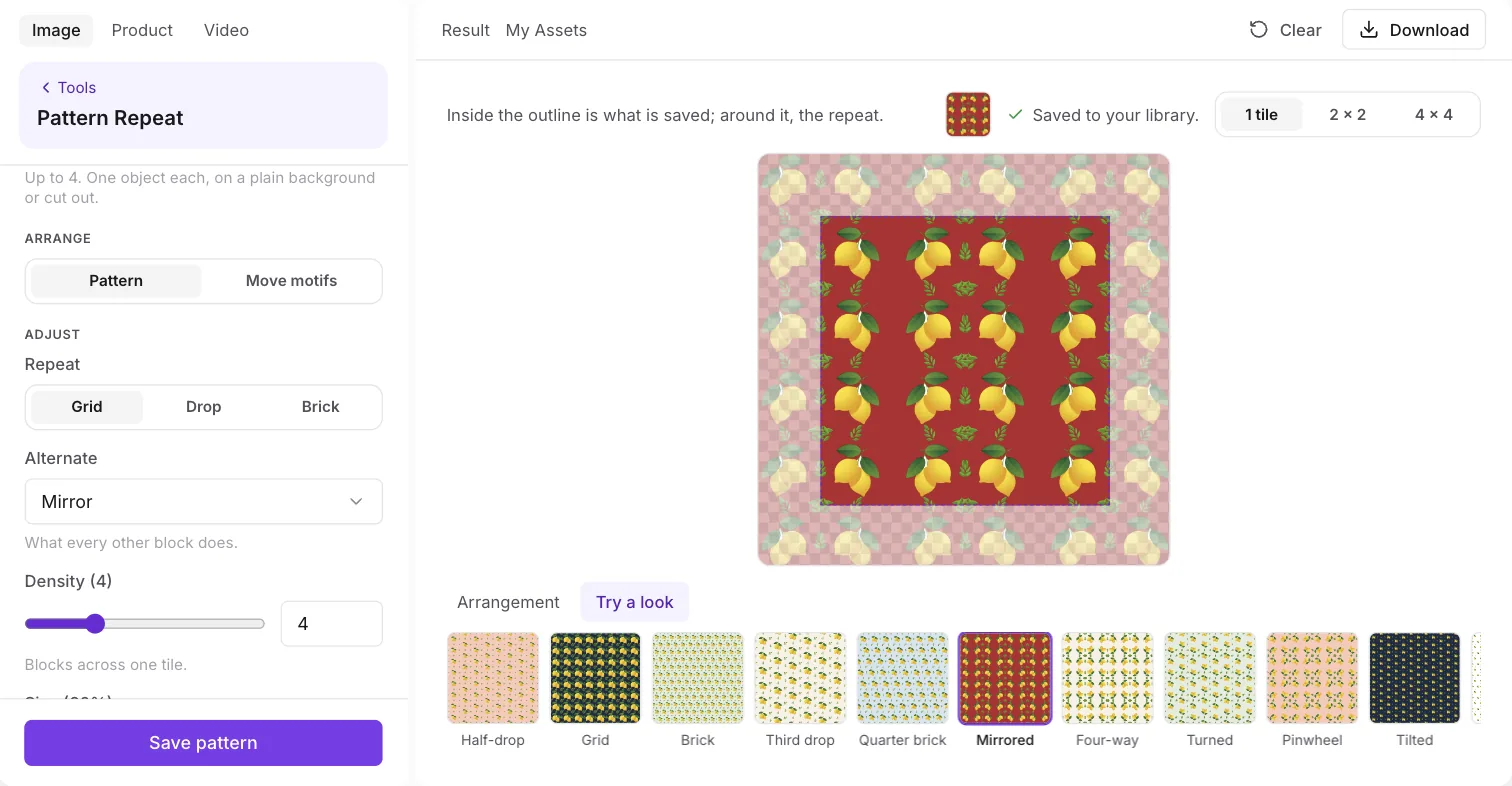This screenshot has height=786, width=1512.
Task: Show the 2 × 2 tile preview
Action: click(1347, 115)
